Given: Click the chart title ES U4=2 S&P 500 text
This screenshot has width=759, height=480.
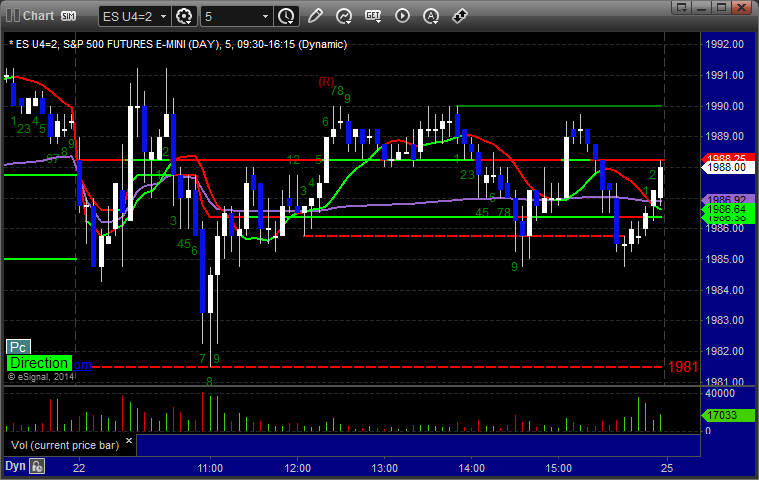Looking at the screenshot, I should pyautogui.click(x=178, y=45).
